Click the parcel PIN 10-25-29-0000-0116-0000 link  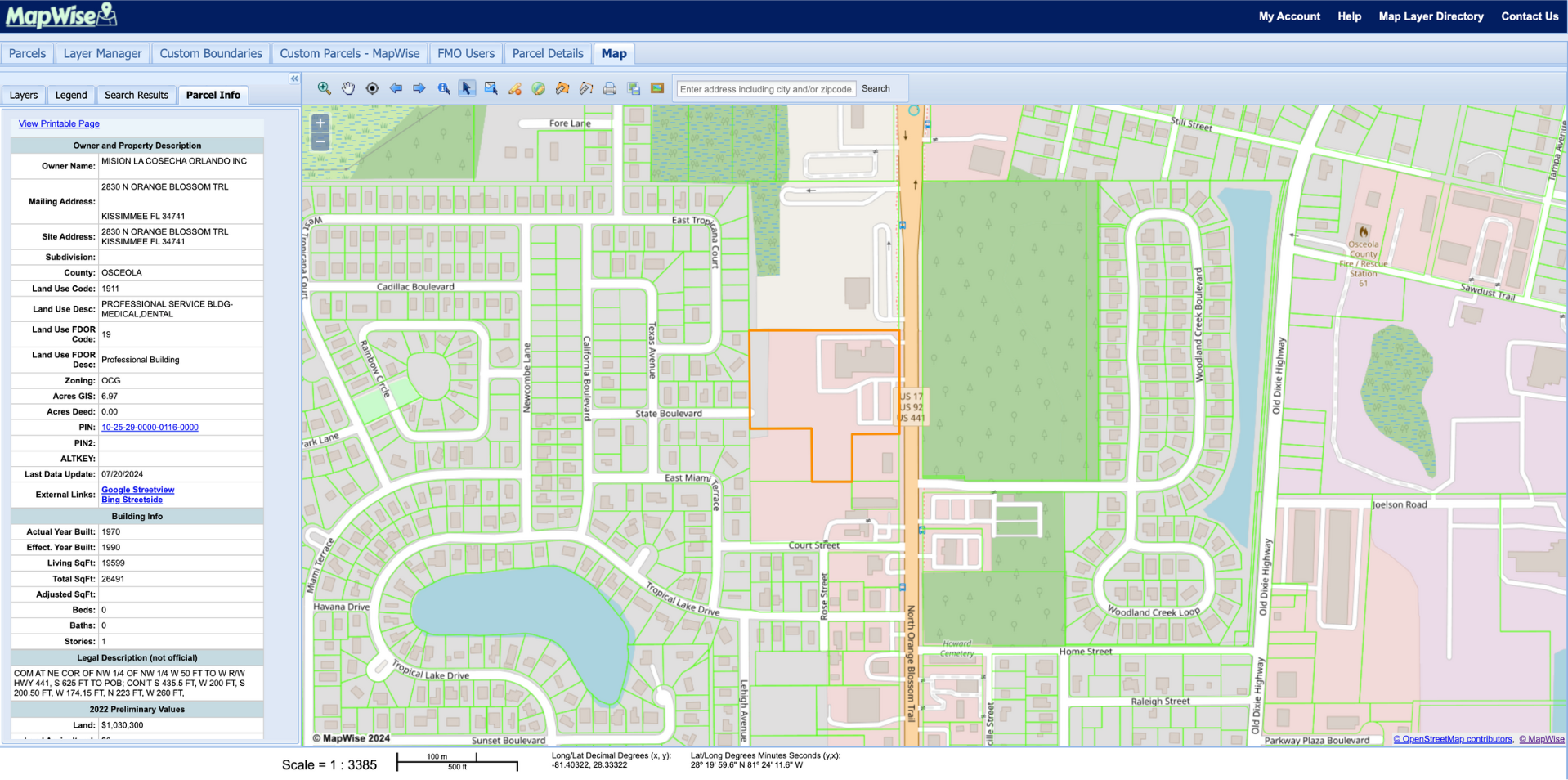click(150, 427)
